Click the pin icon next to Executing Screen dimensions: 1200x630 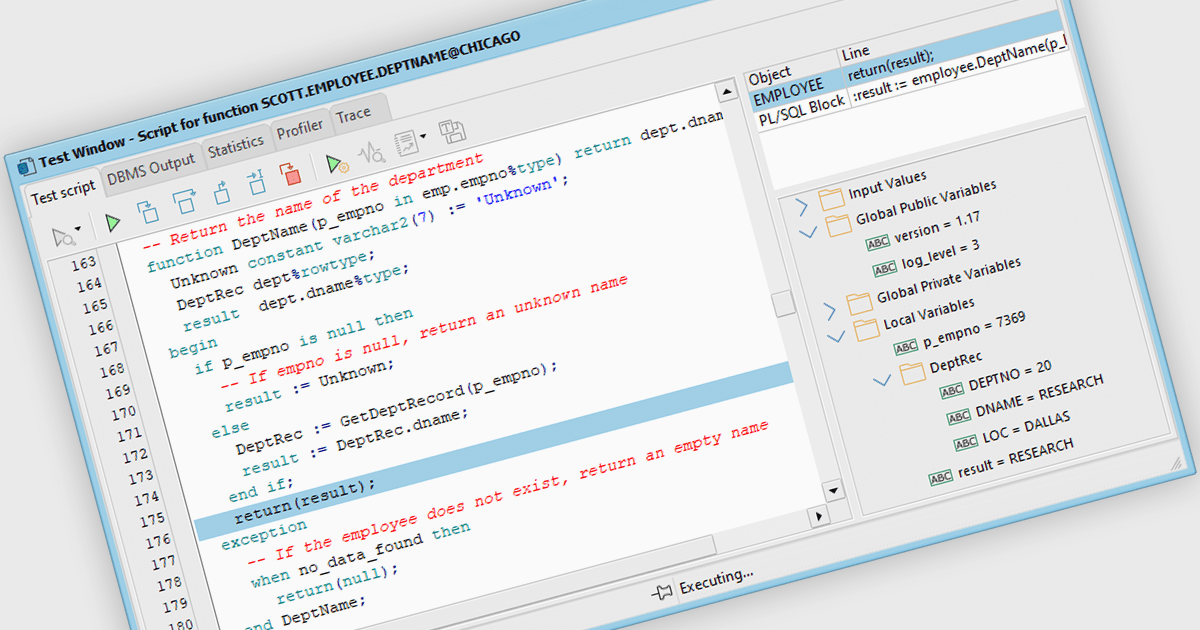point(662,591)
